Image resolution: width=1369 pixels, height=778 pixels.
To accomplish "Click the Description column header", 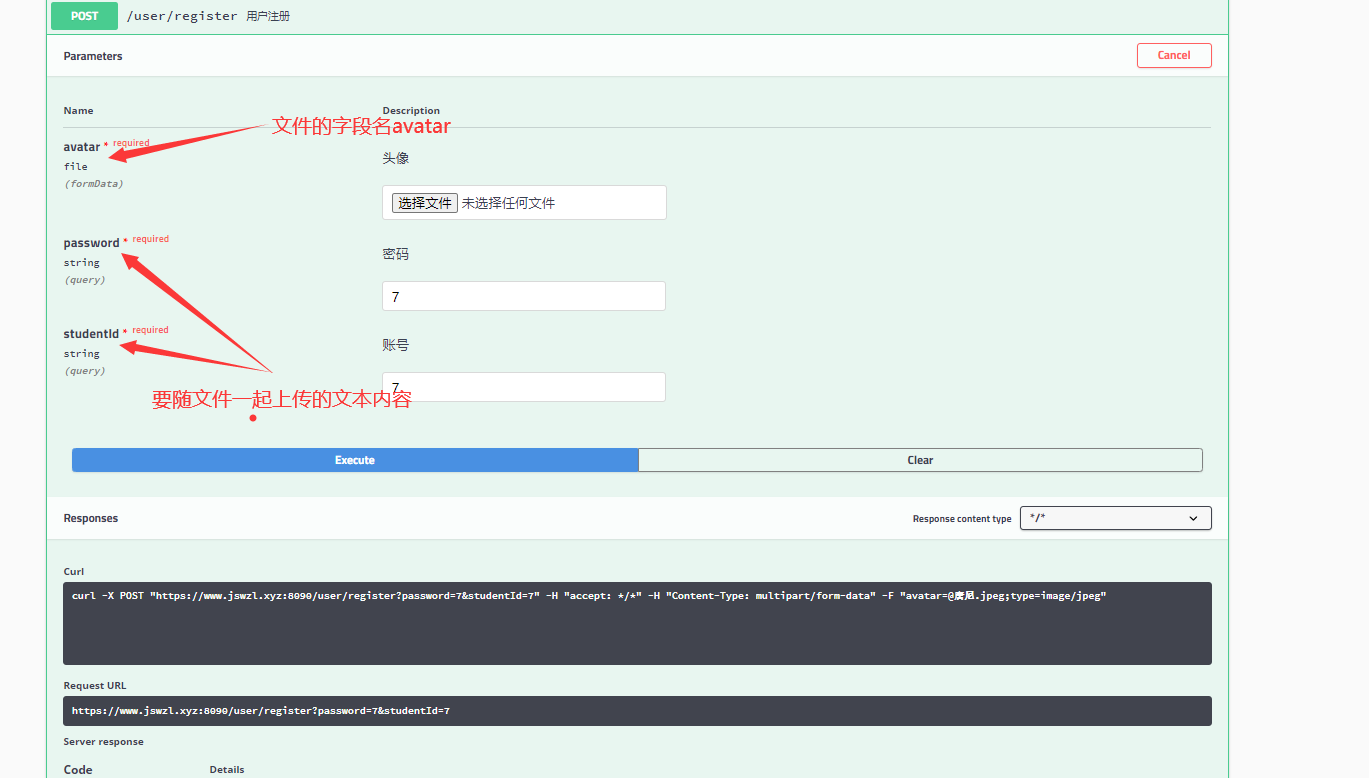I will click(x=411, y=111).
